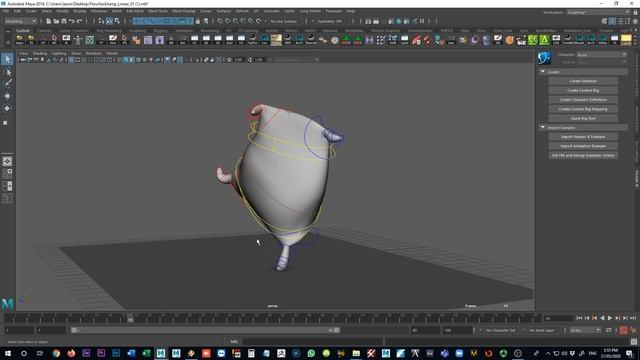Click the New Scene icon
Screen dimensions: 640x360
[x=49, y=21]
